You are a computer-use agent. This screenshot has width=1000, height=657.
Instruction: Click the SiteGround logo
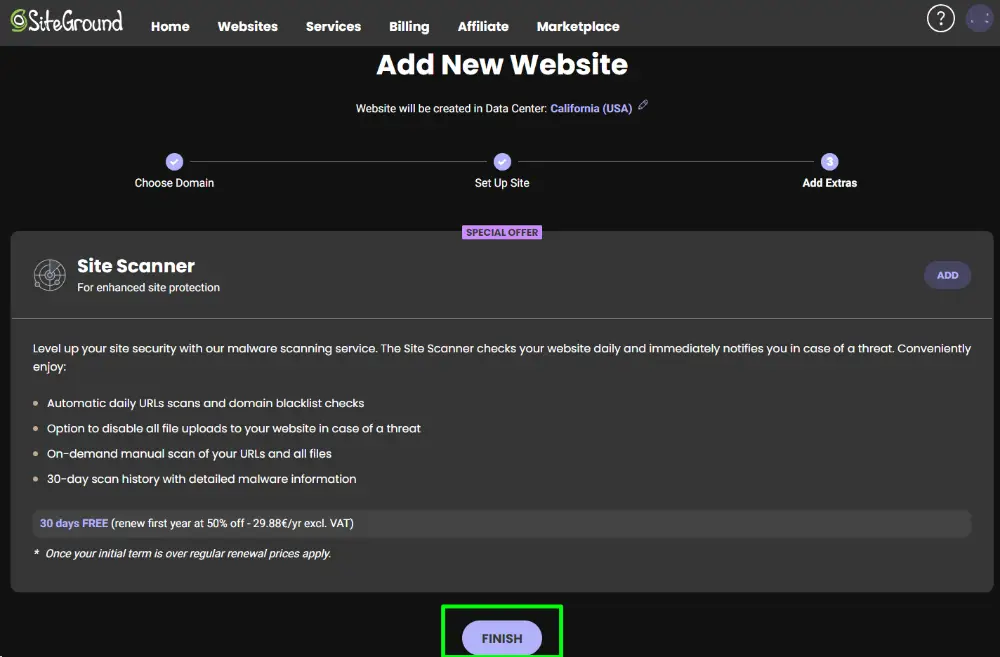pos(66,22)
